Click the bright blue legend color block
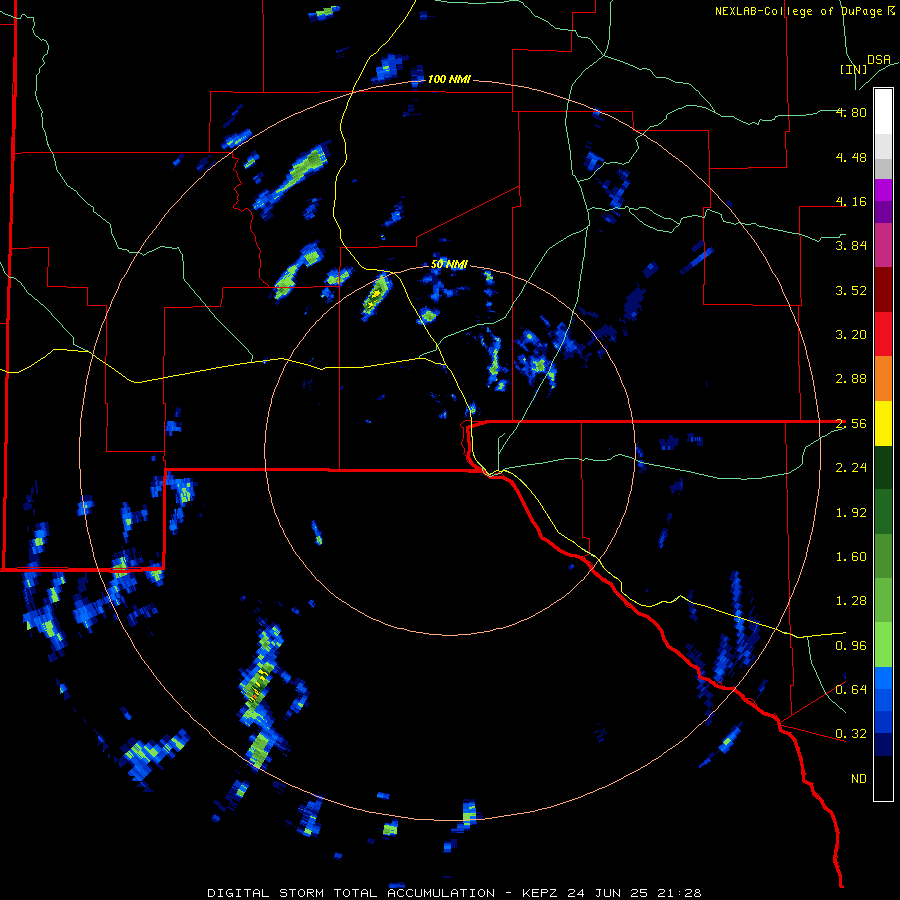 883,678
